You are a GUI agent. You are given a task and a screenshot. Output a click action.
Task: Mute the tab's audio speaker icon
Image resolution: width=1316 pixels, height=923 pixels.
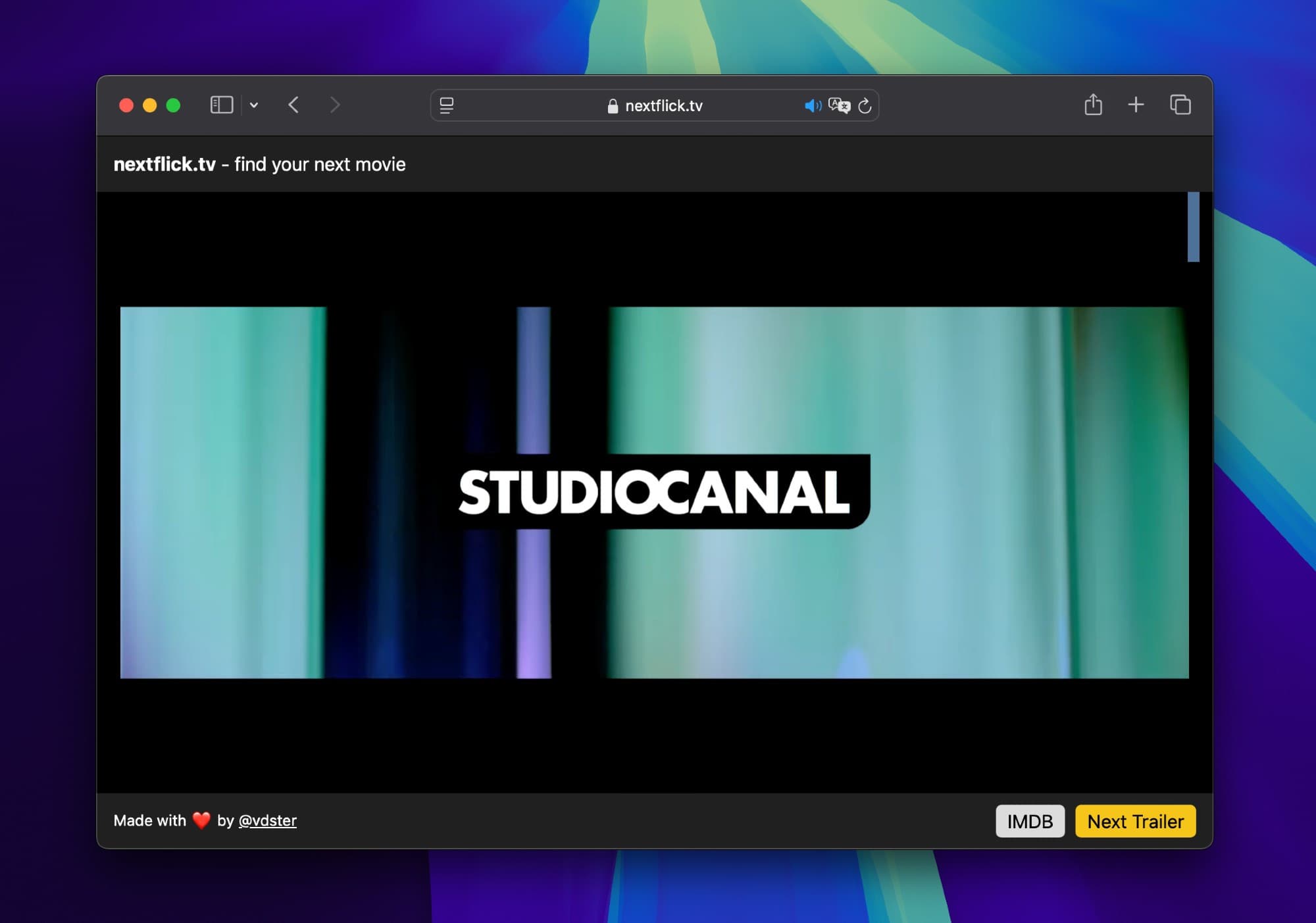coord(813,105)
